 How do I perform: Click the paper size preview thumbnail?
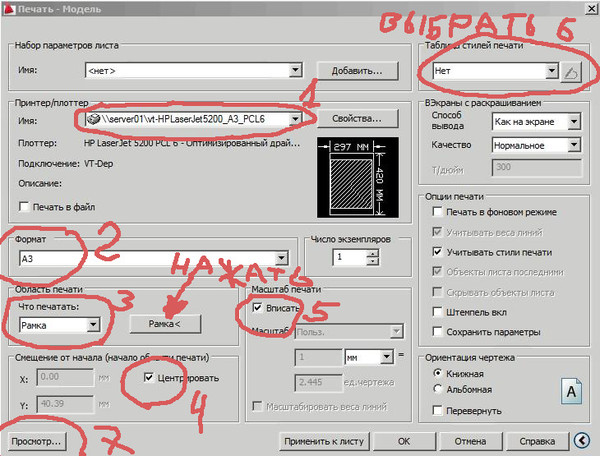358,178
